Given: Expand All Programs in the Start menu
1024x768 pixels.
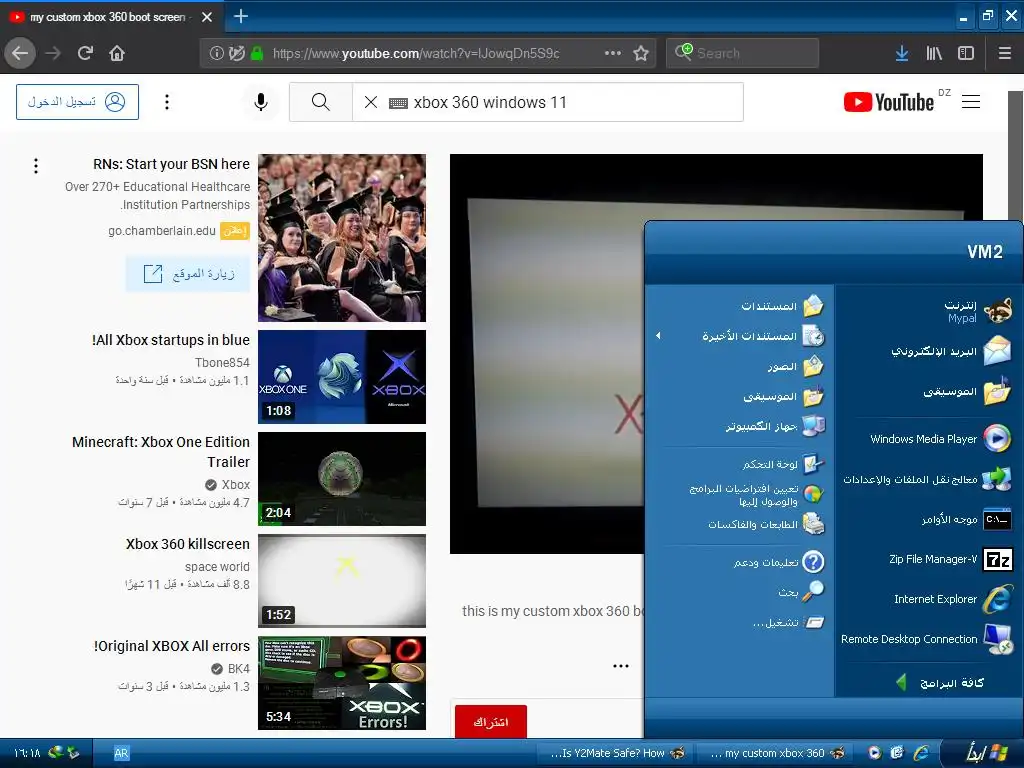Looking at the screenshot, I should coord(940,682).
